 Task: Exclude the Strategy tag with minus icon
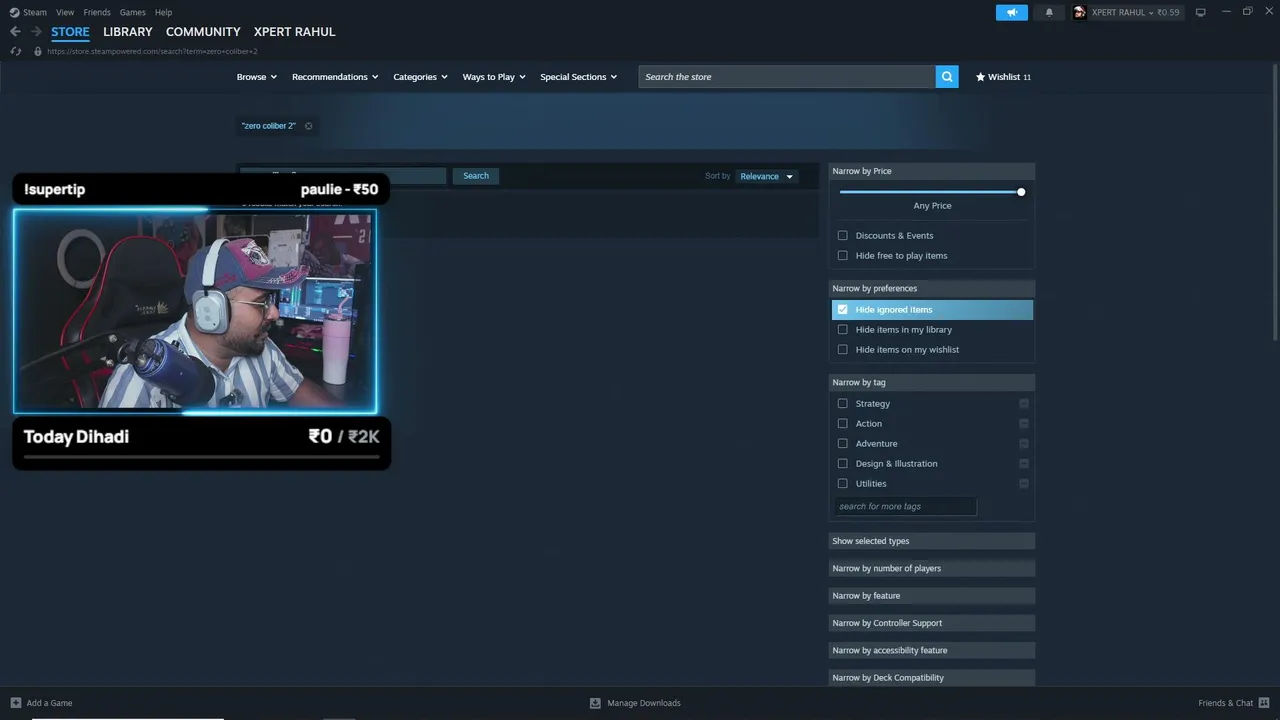[x=1024, y=404]
